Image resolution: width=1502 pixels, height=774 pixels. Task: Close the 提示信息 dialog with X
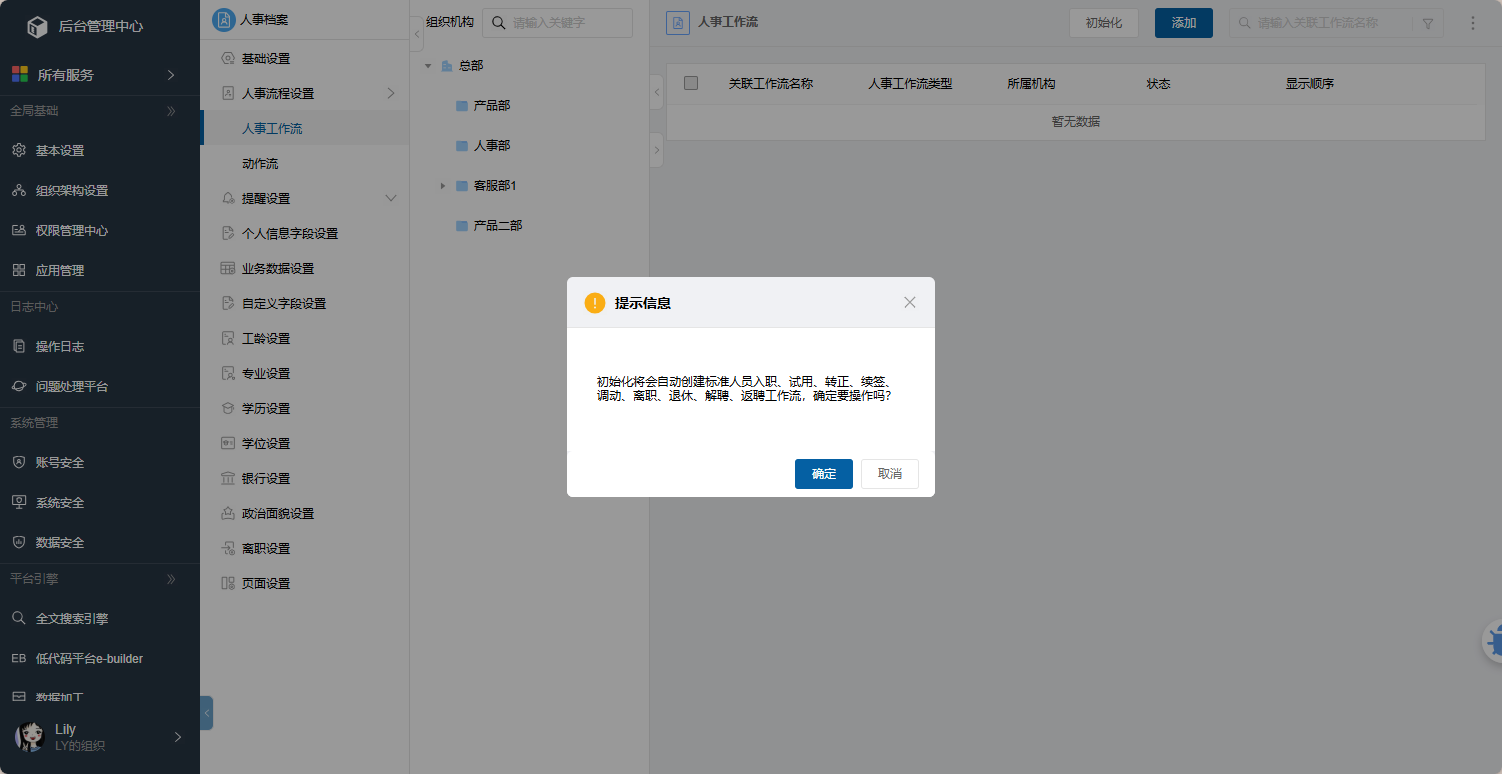click(909, 302)
